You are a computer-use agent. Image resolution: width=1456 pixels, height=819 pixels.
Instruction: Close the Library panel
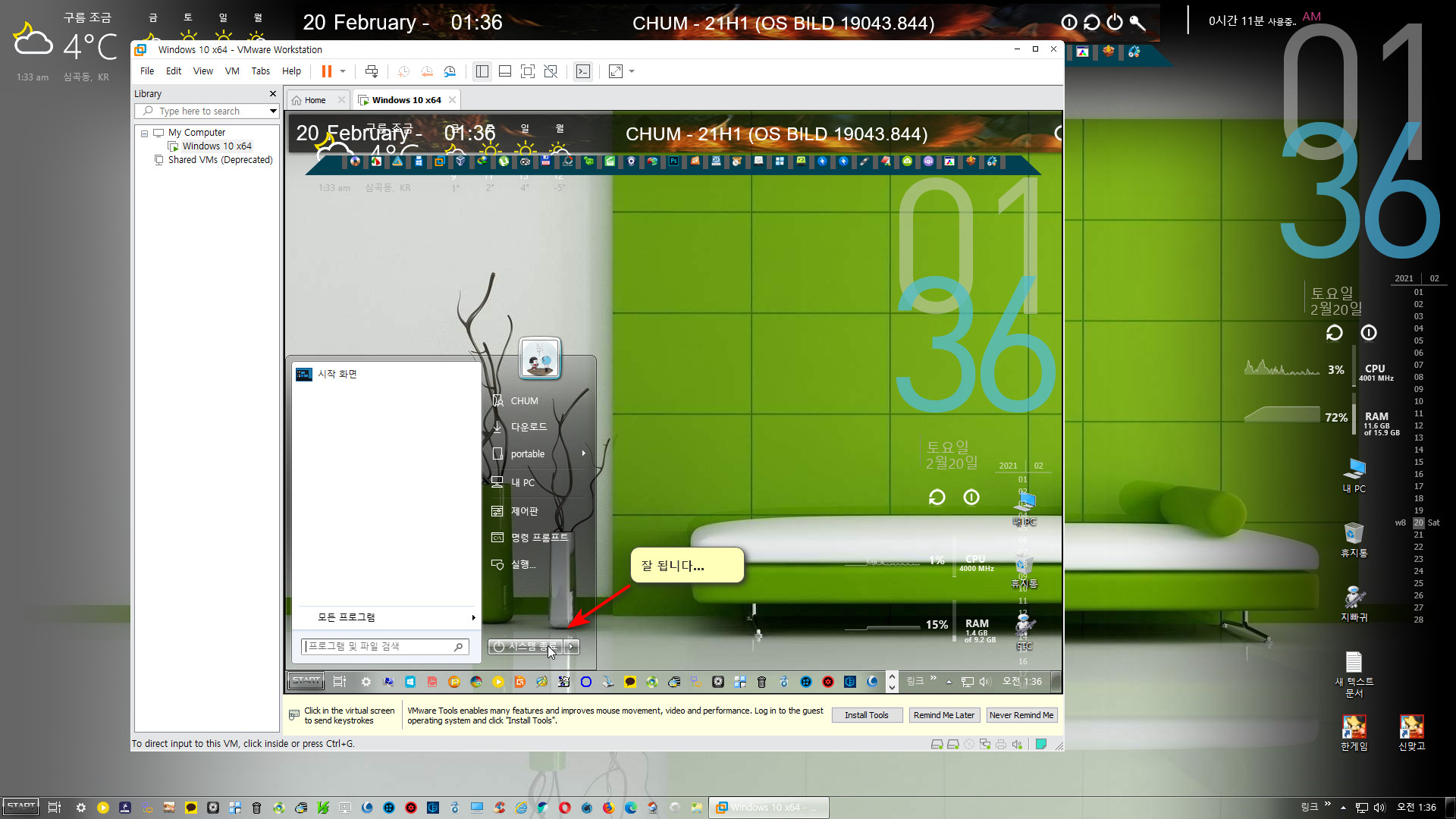(x=273, y=94)
